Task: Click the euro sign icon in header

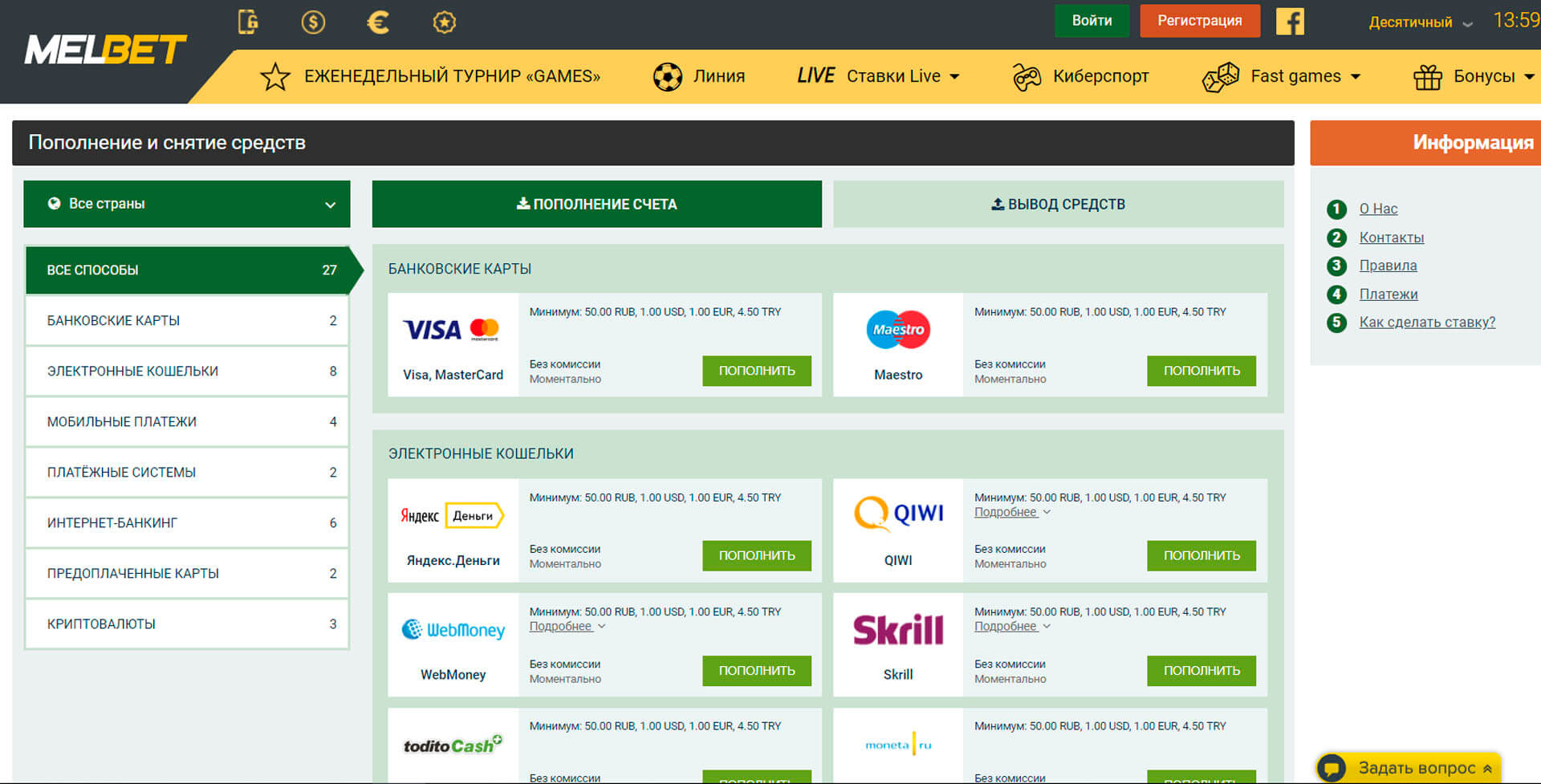Action: point(378,22)
